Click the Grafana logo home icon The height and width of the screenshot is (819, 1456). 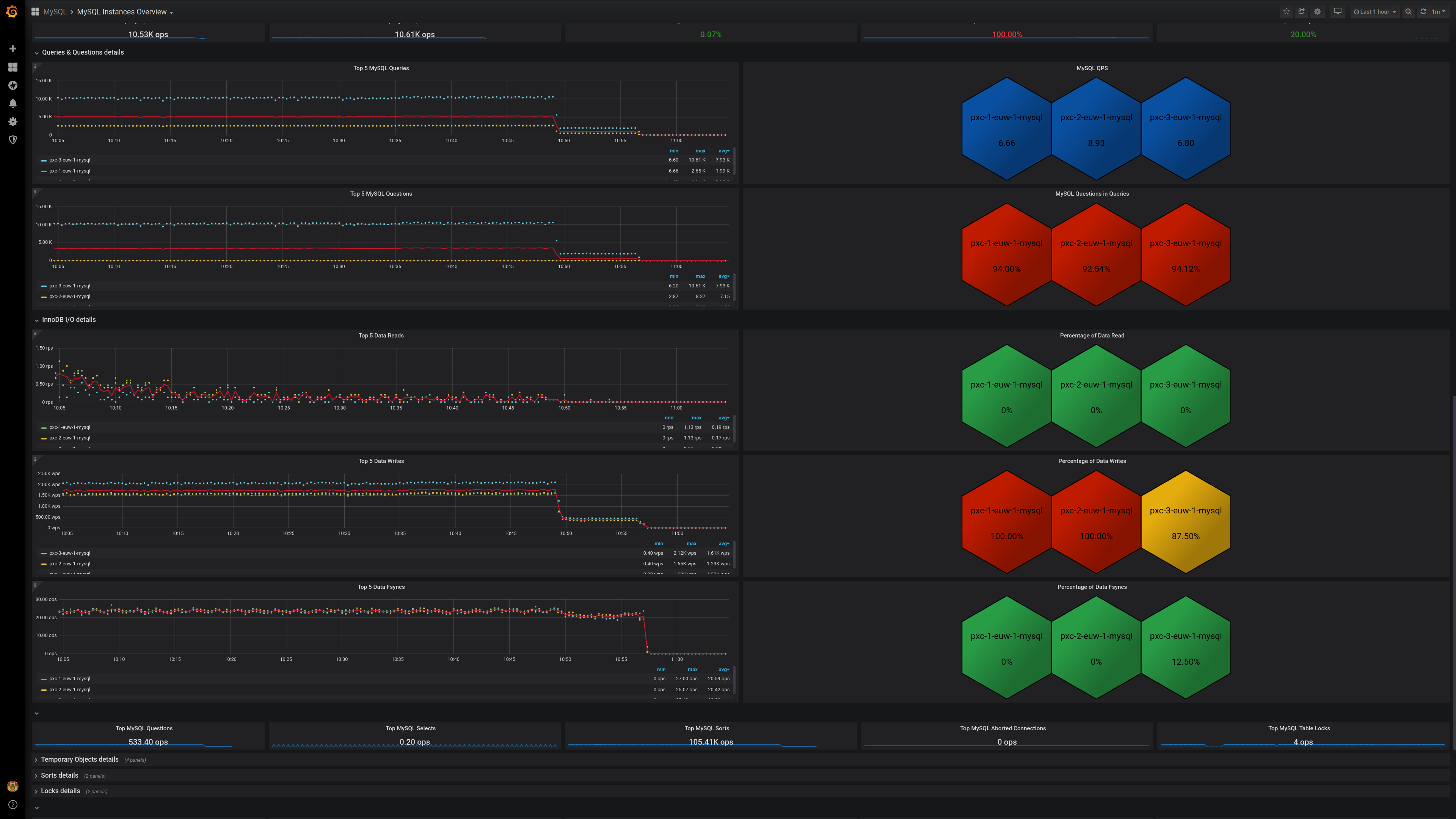12,11
